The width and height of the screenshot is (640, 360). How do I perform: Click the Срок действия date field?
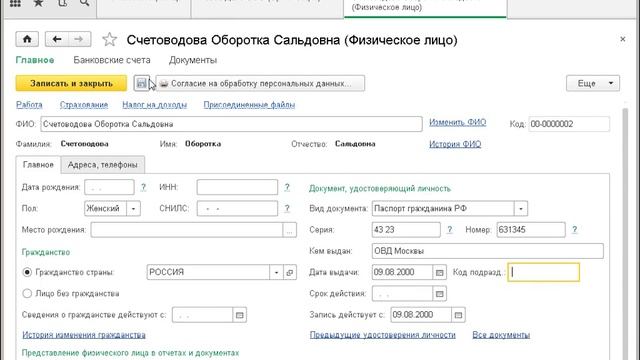tap(402, 293)
